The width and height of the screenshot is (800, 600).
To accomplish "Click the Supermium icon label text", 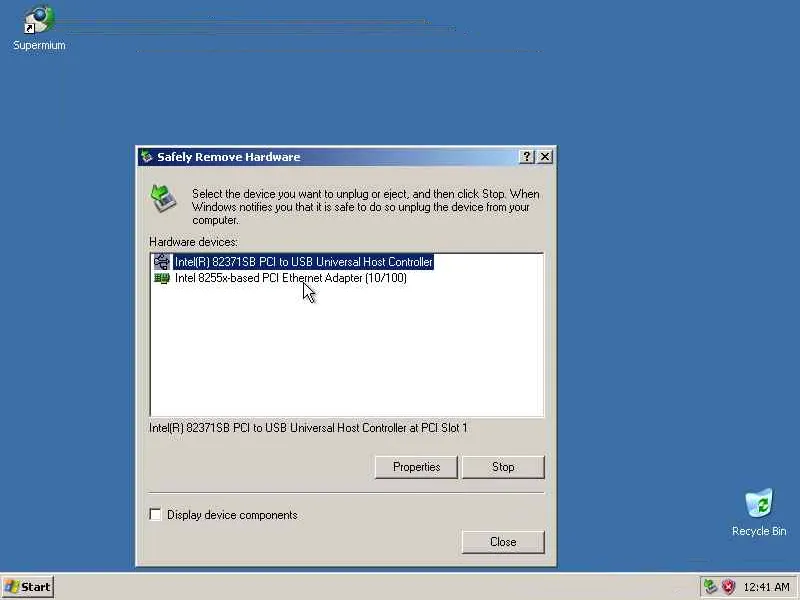I will click(39, 45).
